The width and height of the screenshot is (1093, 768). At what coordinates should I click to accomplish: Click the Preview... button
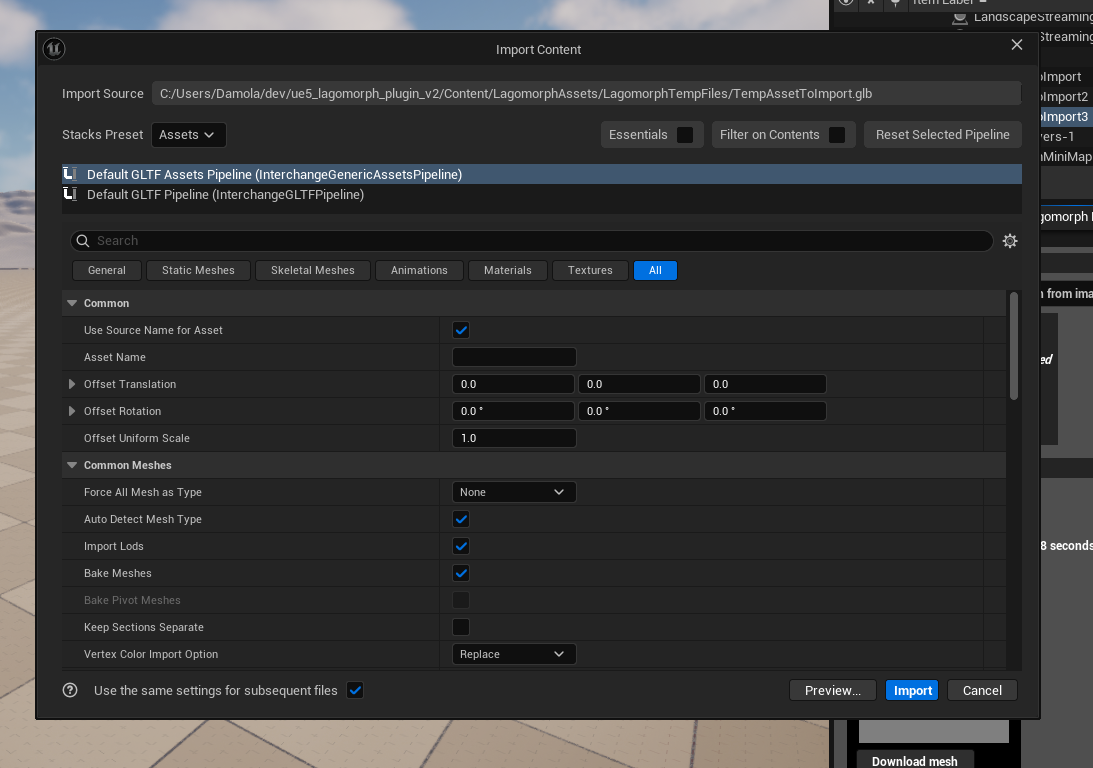click(832, 690)
